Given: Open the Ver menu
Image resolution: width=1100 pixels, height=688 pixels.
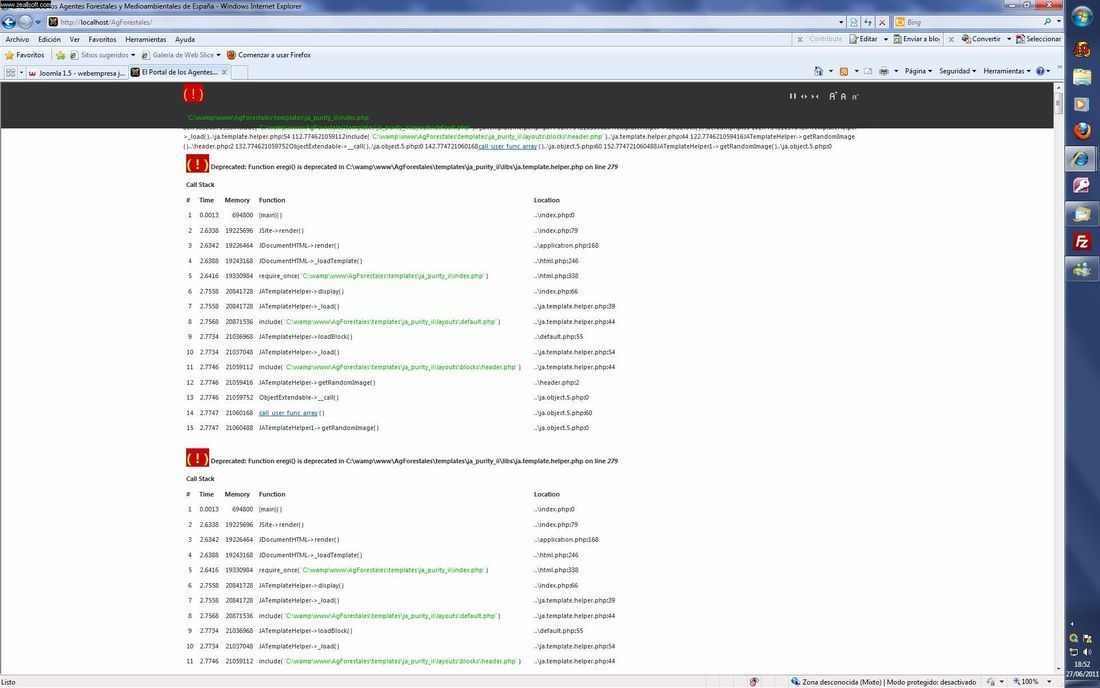Looking at the screenshot, I should [x=74, y=39].
